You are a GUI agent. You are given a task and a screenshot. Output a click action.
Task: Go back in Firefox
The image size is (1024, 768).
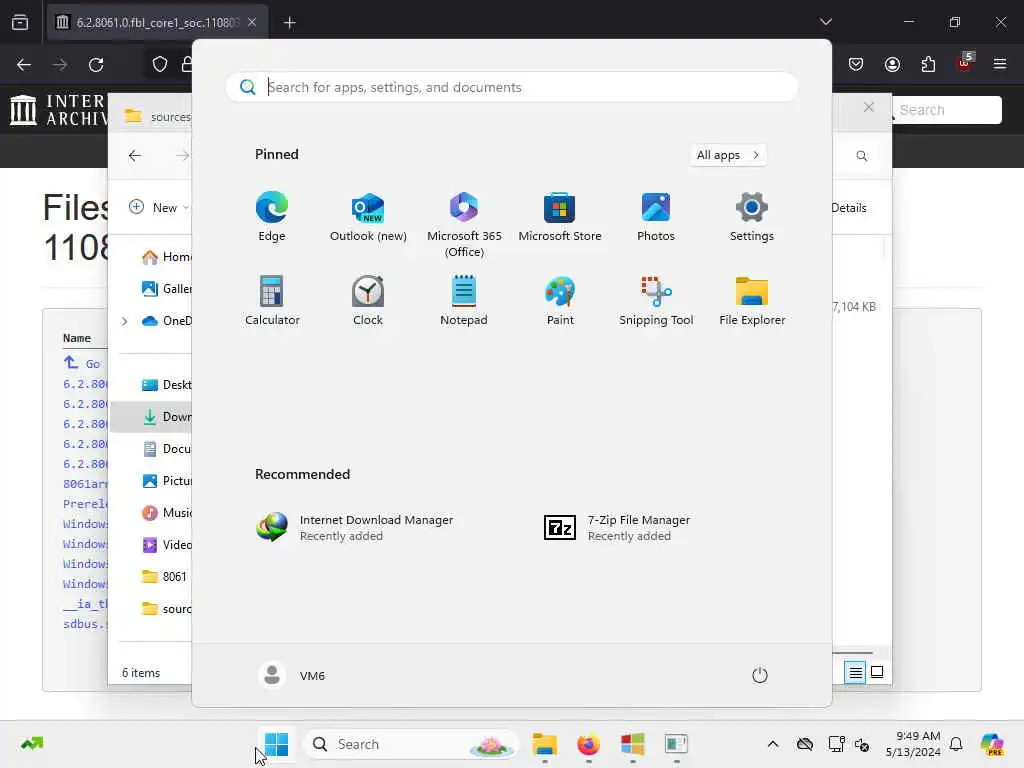[24, 64]
